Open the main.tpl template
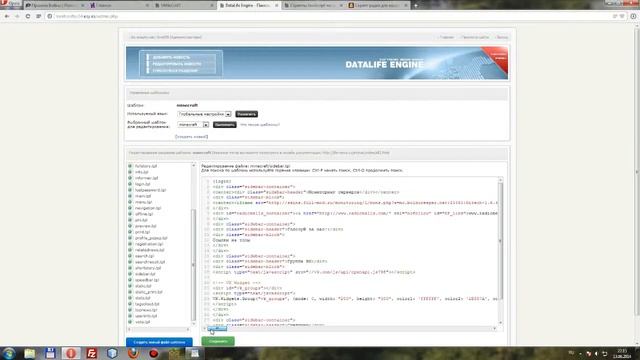The image size is (640, 360). [x=142, y=196]
